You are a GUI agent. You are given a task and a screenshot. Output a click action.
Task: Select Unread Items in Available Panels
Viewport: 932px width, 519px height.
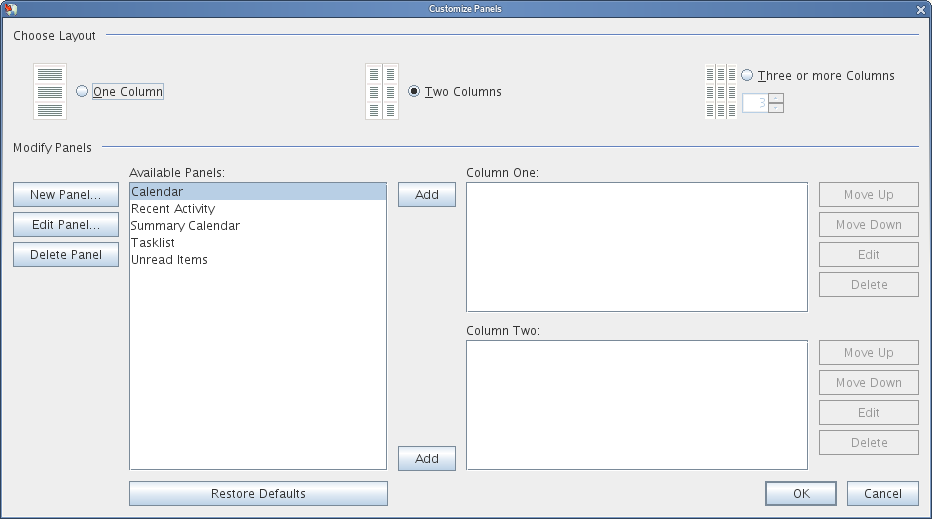(258, 260)
